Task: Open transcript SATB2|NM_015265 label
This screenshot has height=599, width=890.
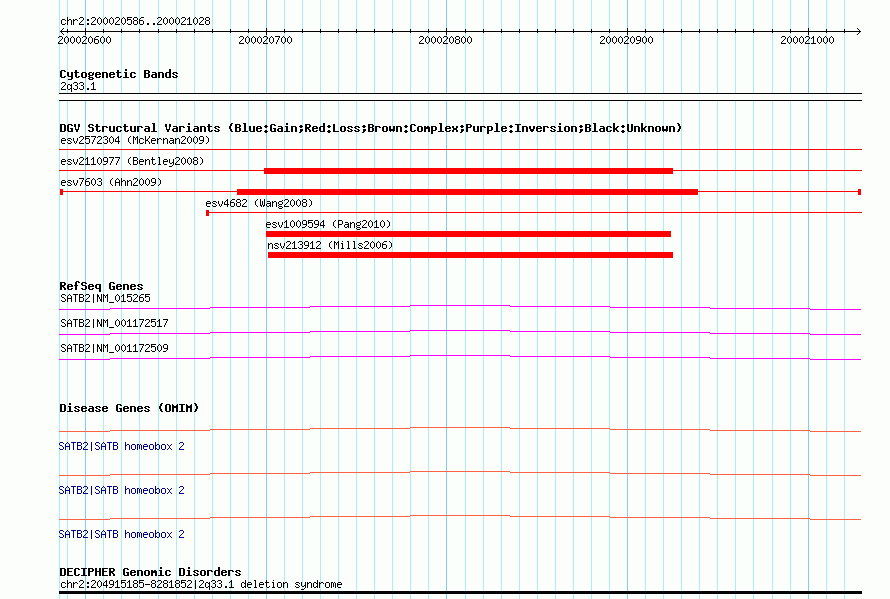Action: (106, 299)
